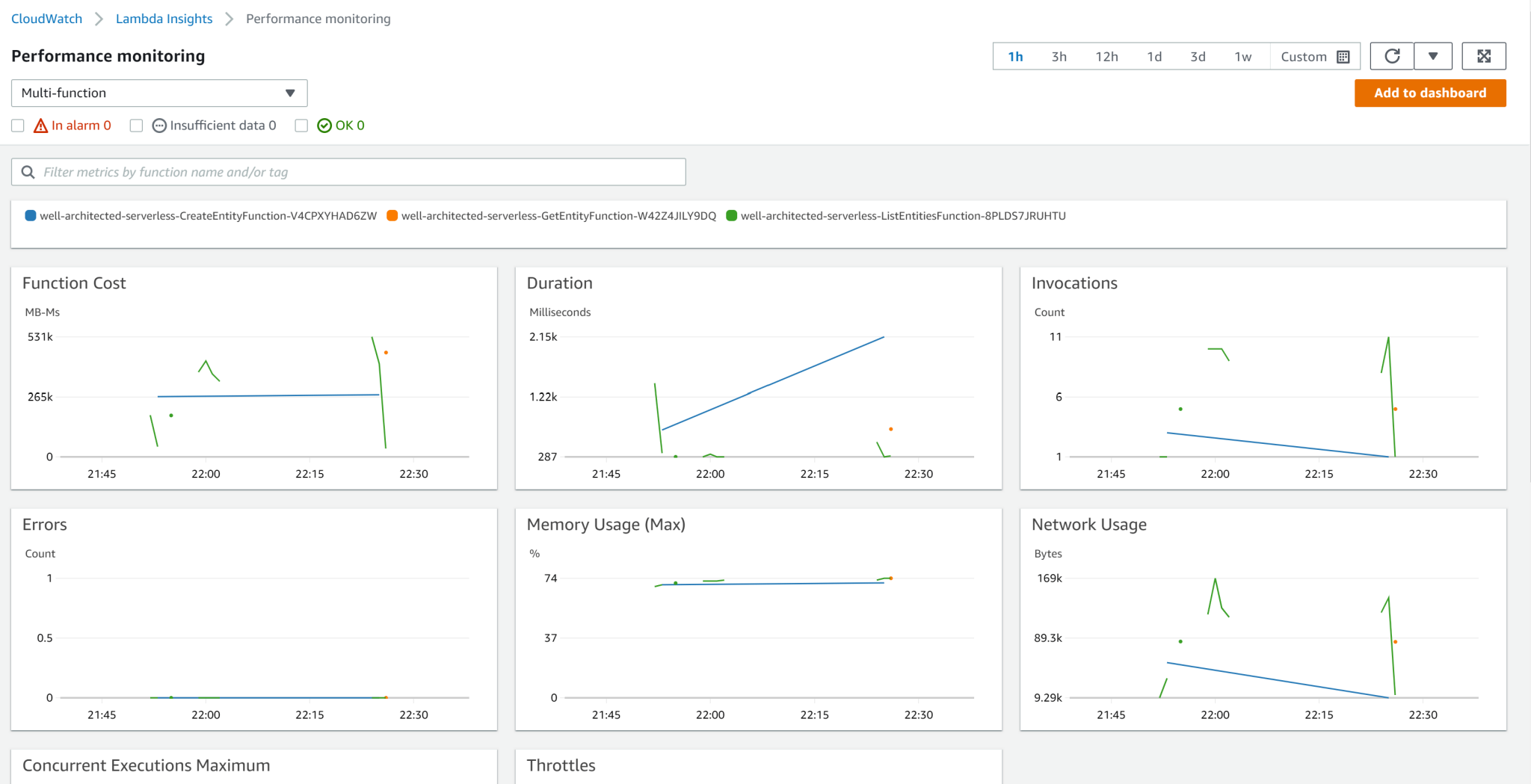Screen dimensions: 1531x784
Task: Click the calendar icon next to Custom
Action: (x=1343, y=56)
